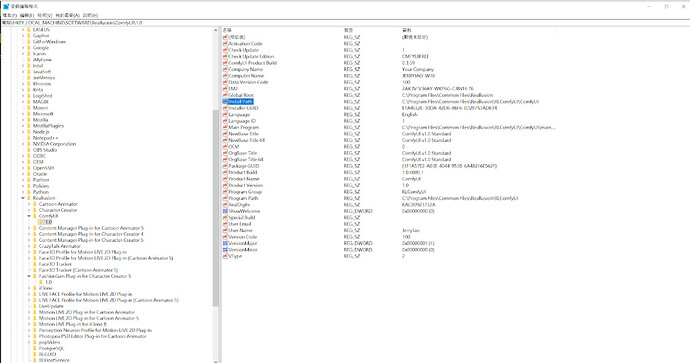690x363 pixels.
Task: Open the 編輯(E) menu
Action: [x=27, y=15]
